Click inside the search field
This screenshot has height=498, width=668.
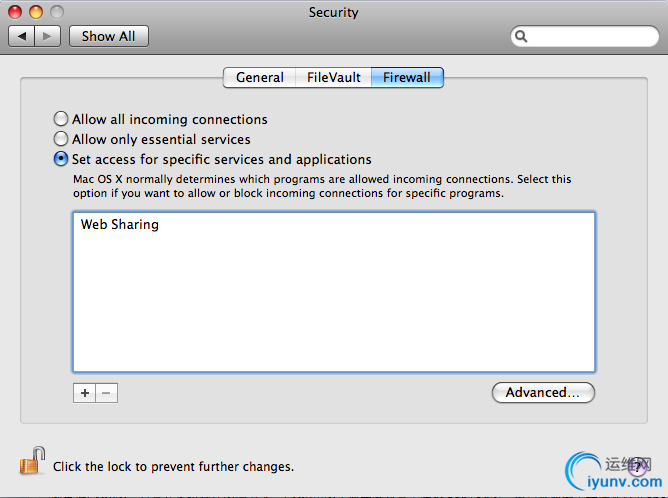(x=590, y=36)
